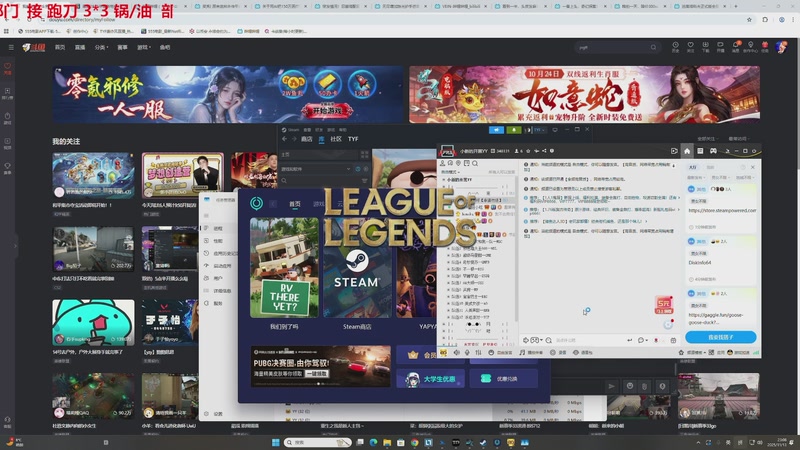Open the 排行榜 ranking icon in Douyu sidebar
The width and height of the screenshot is (800, 450).
[7, 93]
